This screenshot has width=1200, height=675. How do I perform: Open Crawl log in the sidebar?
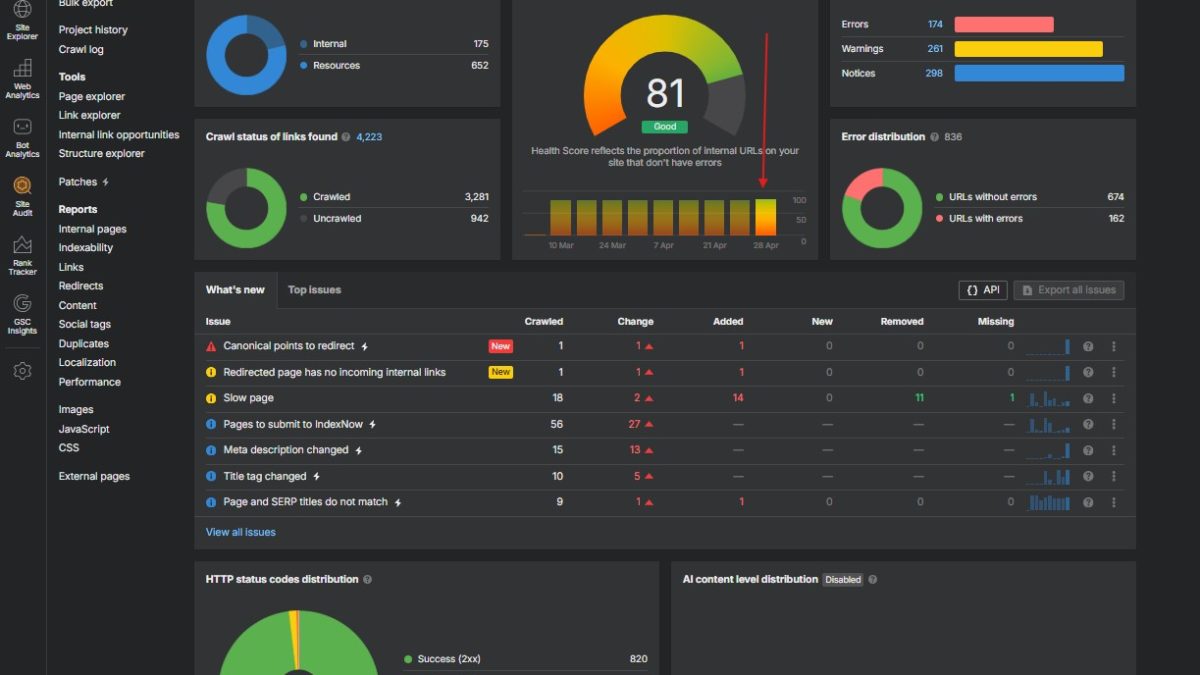(81, 49)
